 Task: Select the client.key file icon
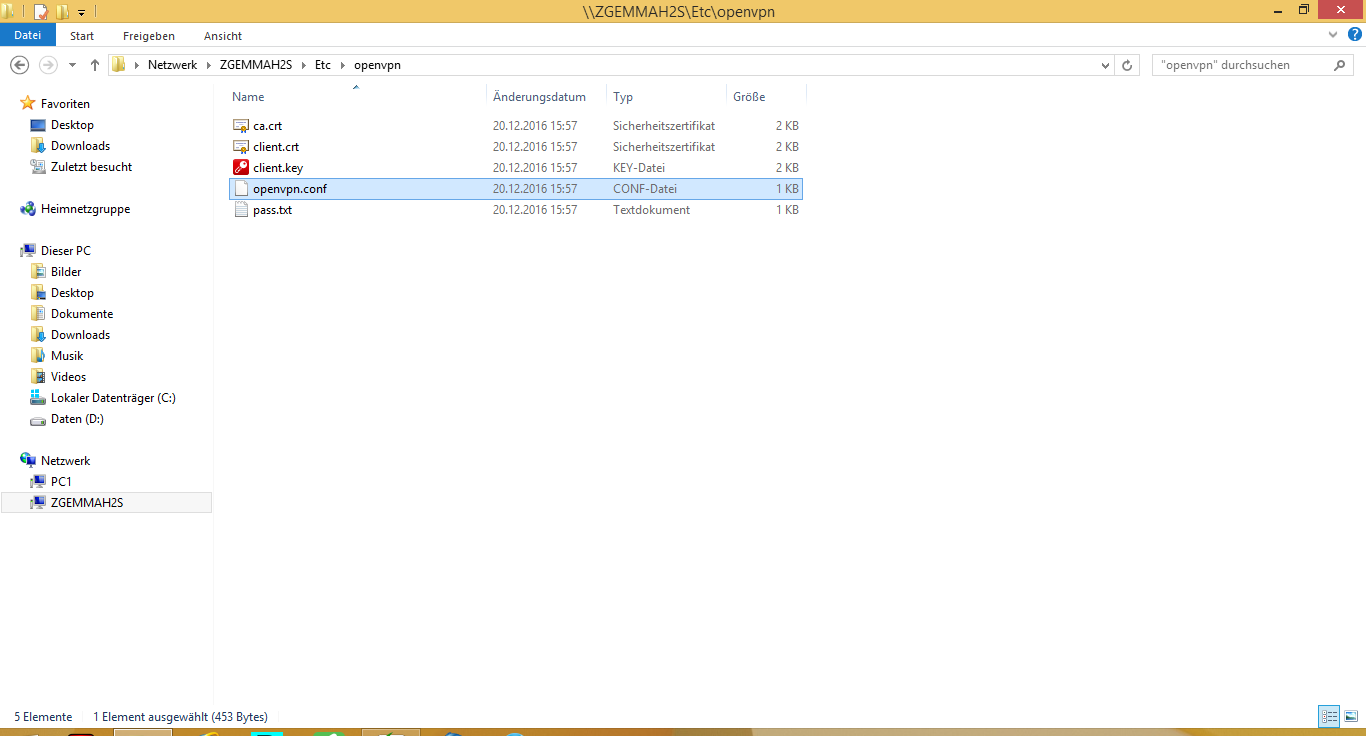(240, 168)
